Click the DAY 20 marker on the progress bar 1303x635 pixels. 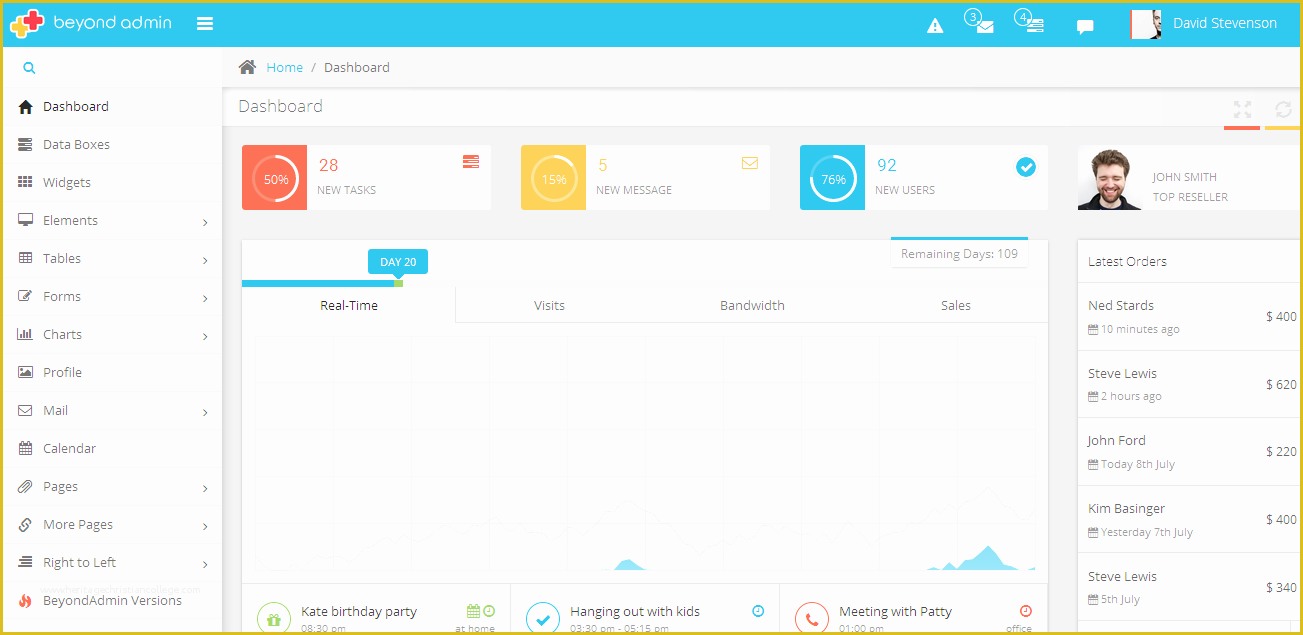(397, 261)
